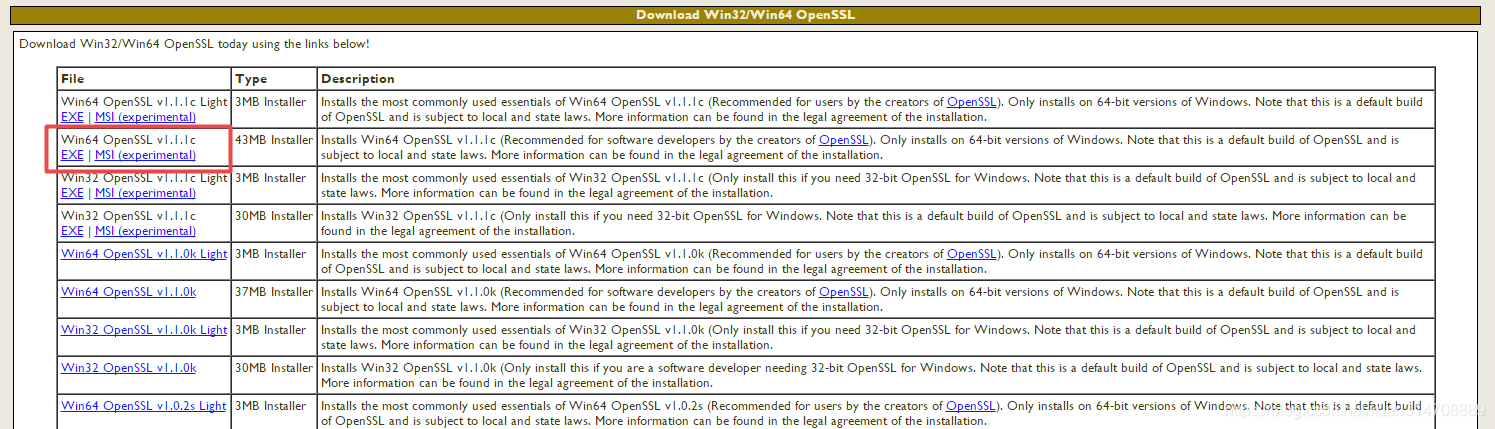Click description of 30MB Win32 OpenSSL v1.1.0k installer
Screen dimensions: 1495x429
pyautogui.click(x=871, y=376)
